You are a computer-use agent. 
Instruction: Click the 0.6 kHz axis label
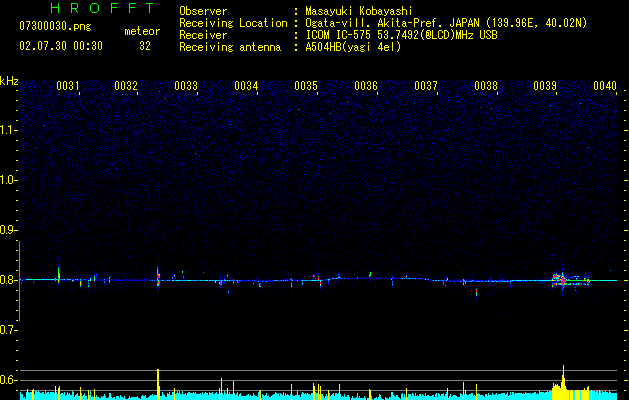(x=8, y=380)
